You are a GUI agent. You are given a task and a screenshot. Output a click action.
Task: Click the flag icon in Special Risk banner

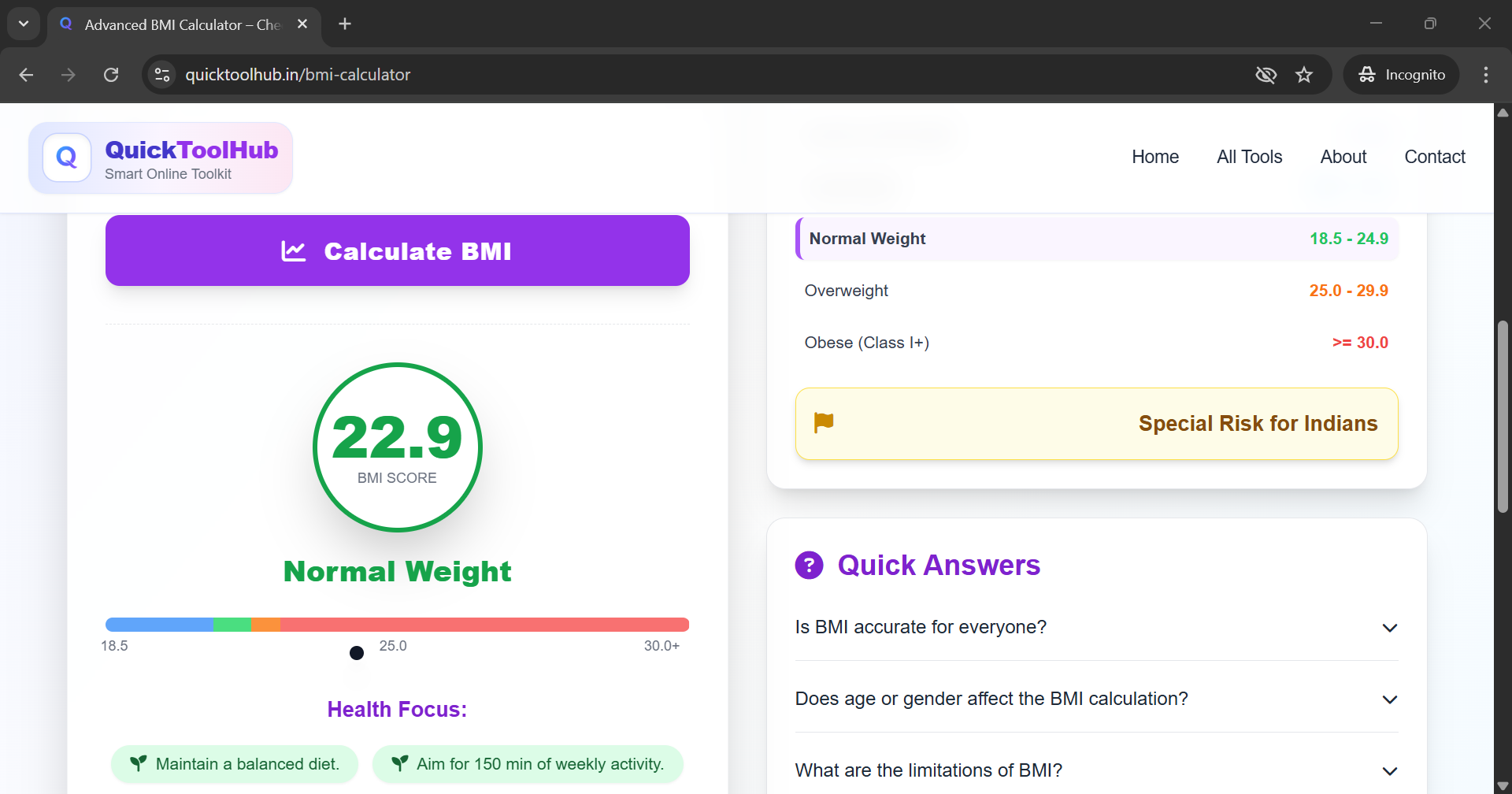(x=824, y=423)
